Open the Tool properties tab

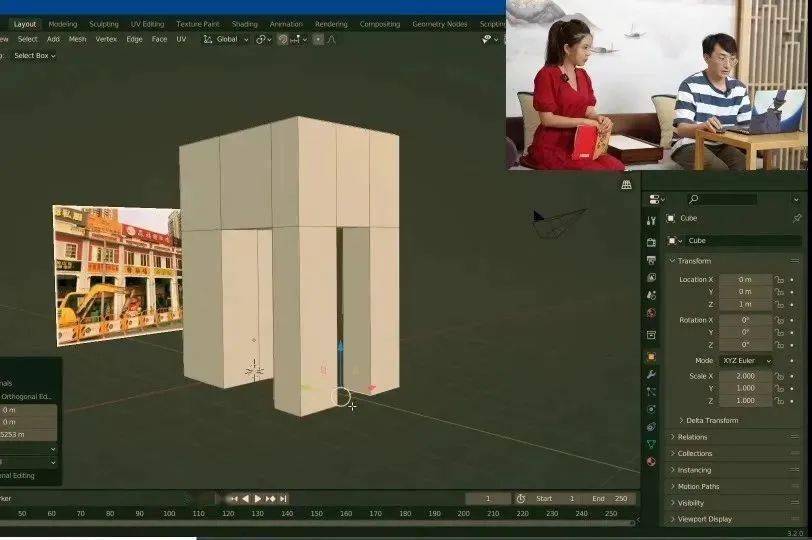pos(651,221)
